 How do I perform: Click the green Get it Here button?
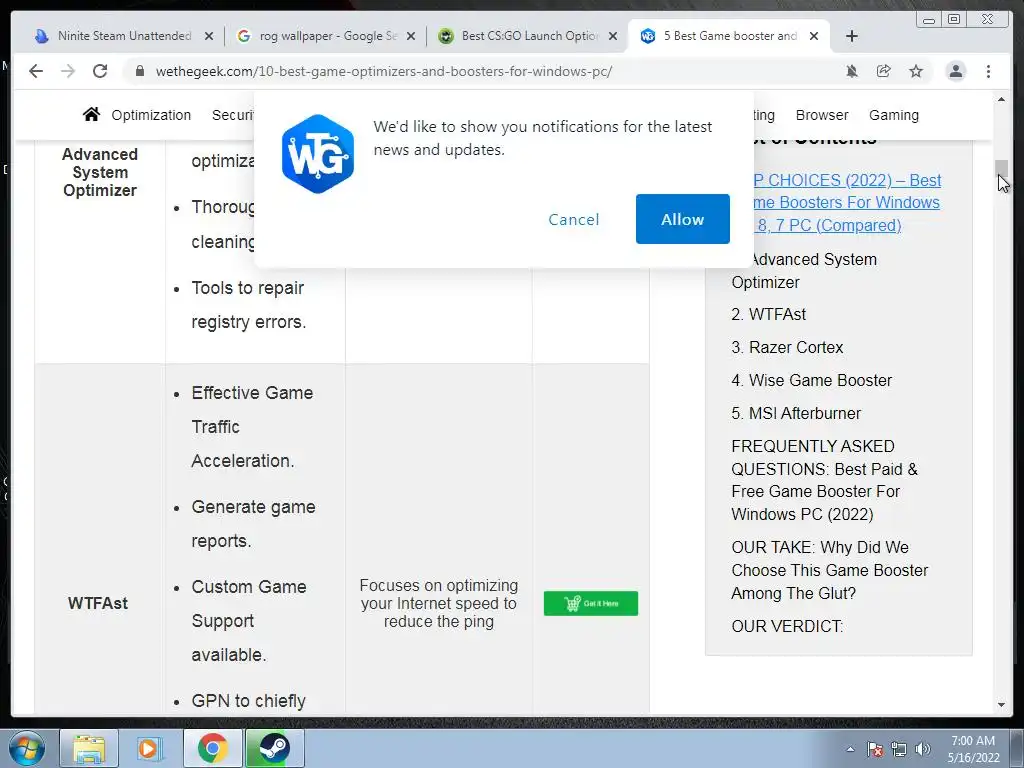pyautogui.click(x=590, y=603)
